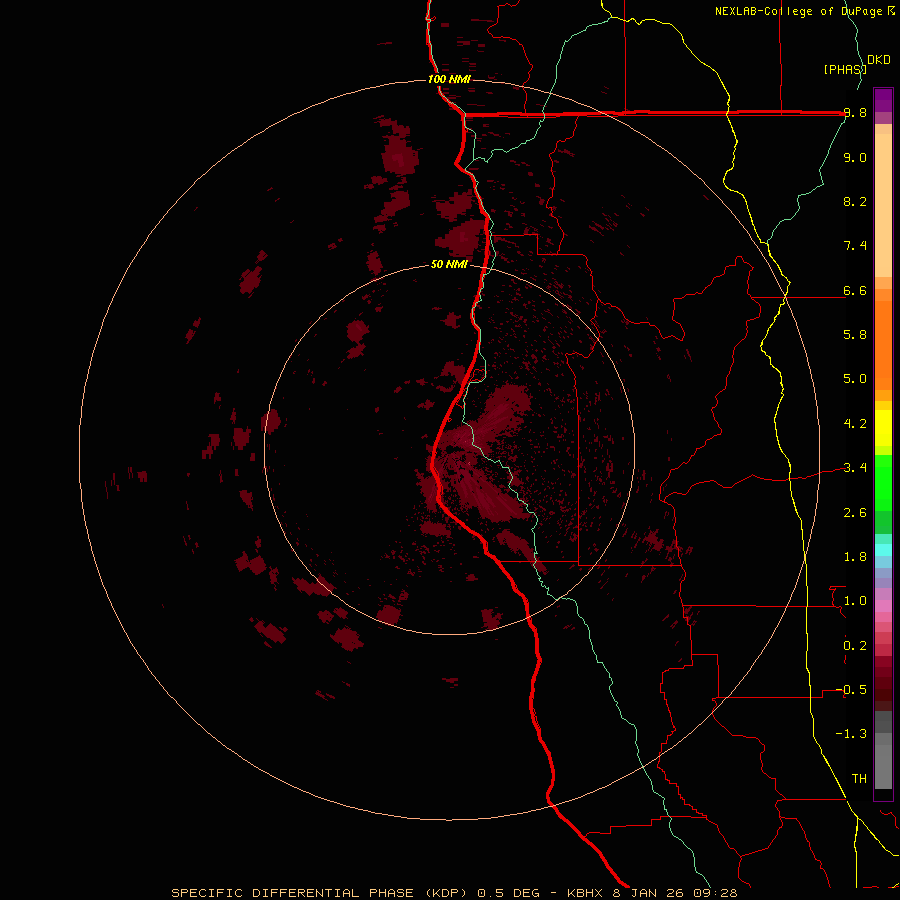The width and height of the screenshot is (900, 900).
Task: Click the light peach color bar segment near 8.2
Action: [883, 205]
